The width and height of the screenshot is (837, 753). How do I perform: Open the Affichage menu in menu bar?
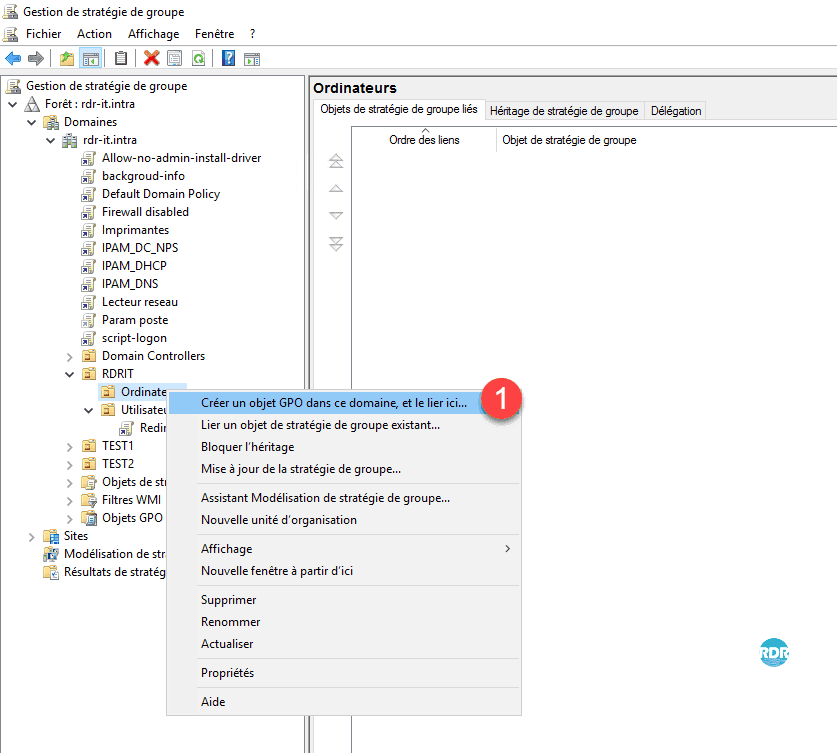154,34
